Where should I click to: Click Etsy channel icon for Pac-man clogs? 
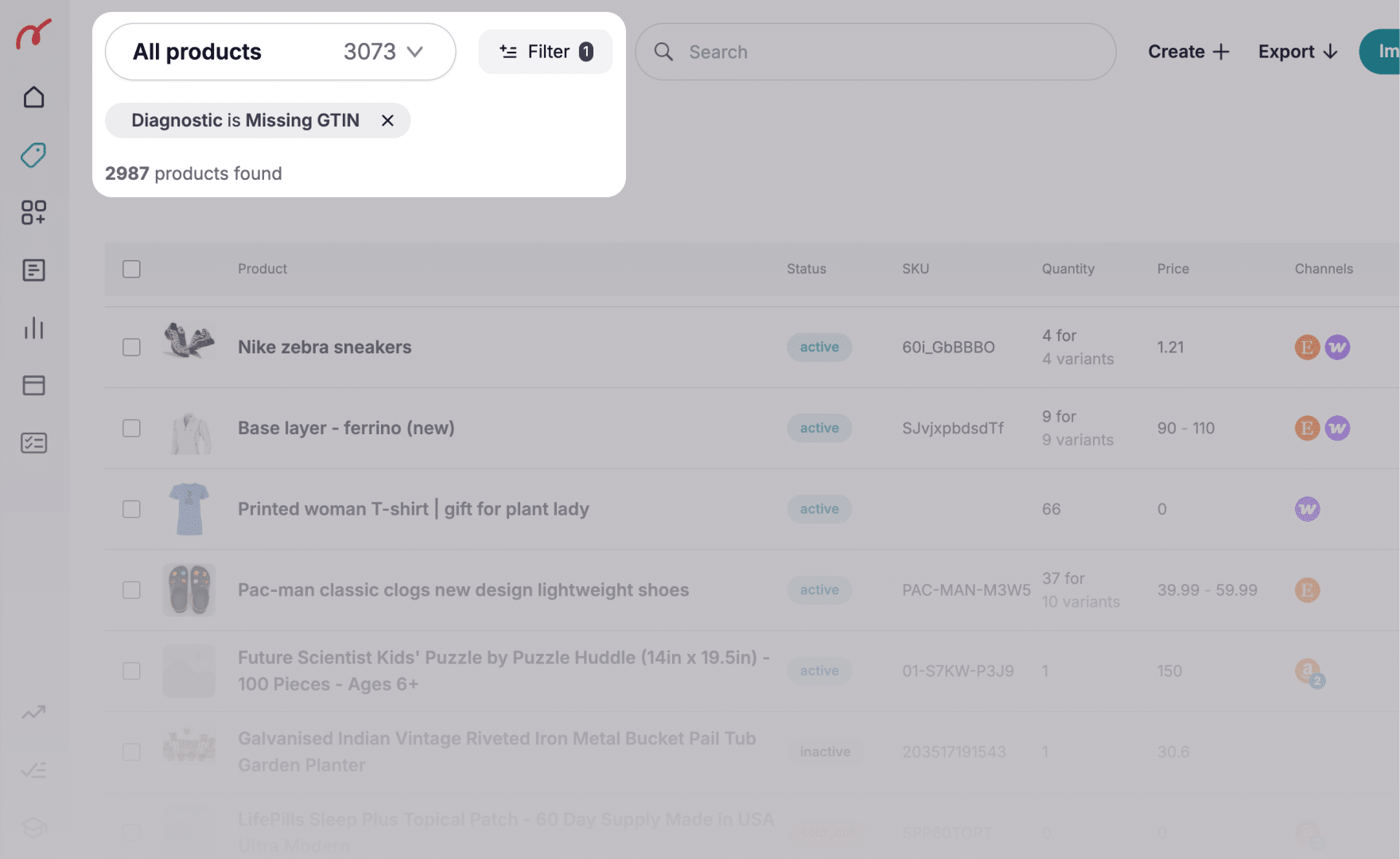coord(1307,590)
